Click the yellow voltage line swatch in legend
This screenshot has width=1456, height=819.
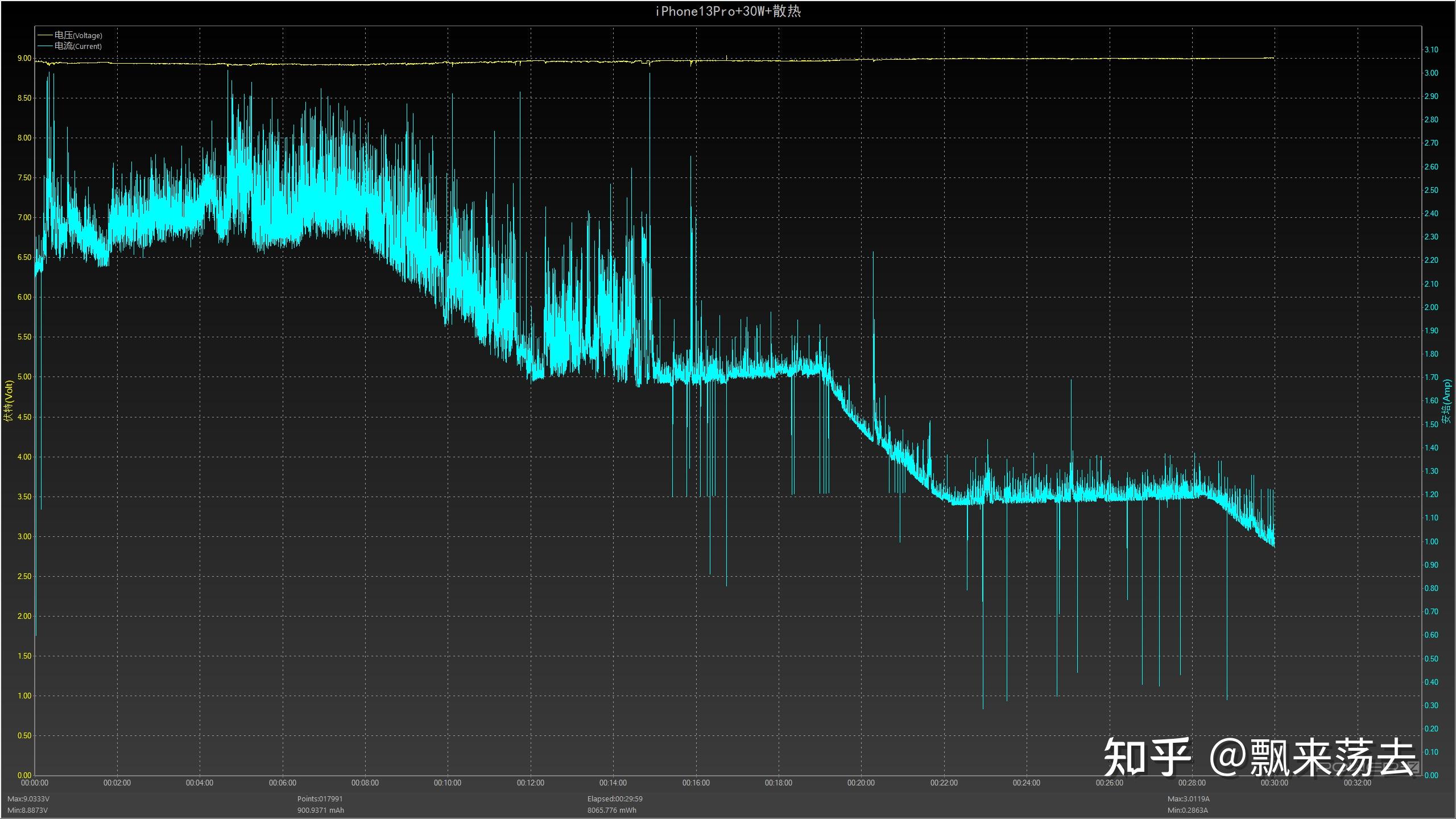44,35
